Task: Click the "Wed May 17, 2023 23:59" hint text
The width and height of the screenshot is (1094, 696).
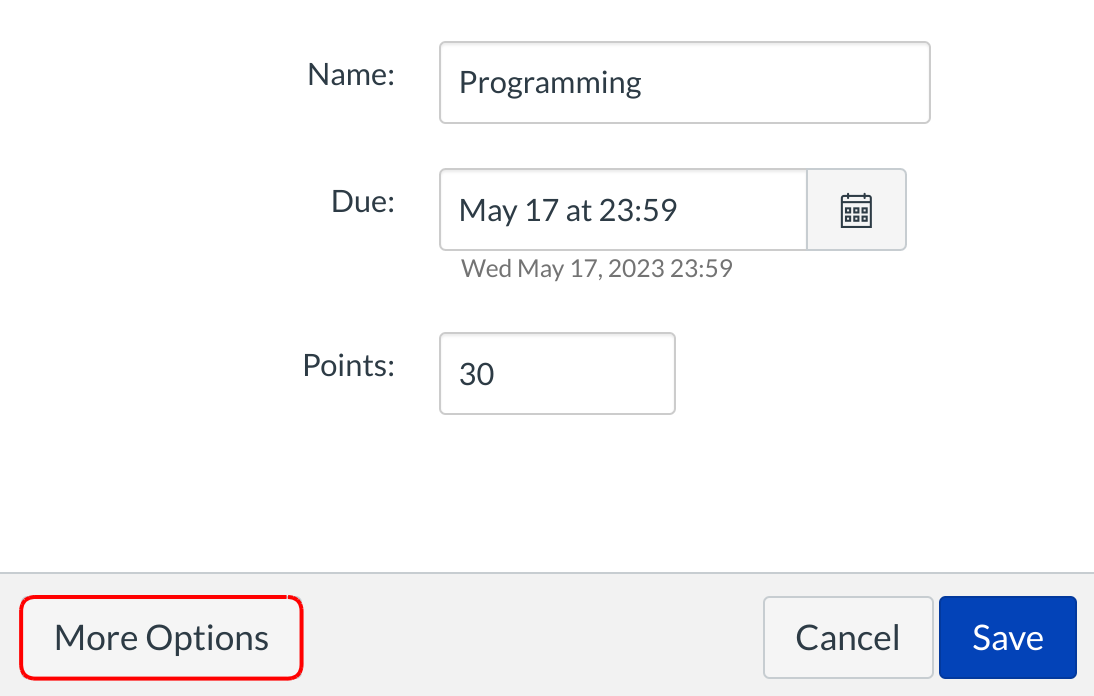Action: (x=596, y=268)
